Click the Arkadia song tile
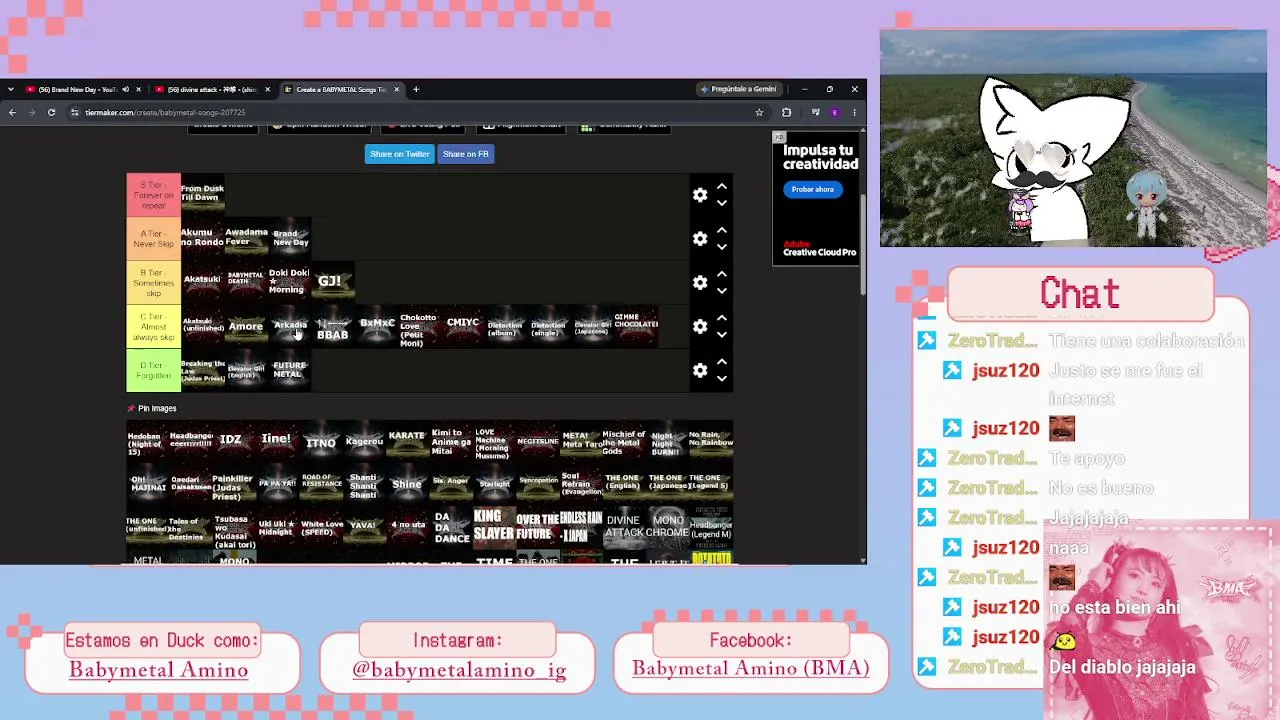Screen dimensions: 1280x720 290,327
